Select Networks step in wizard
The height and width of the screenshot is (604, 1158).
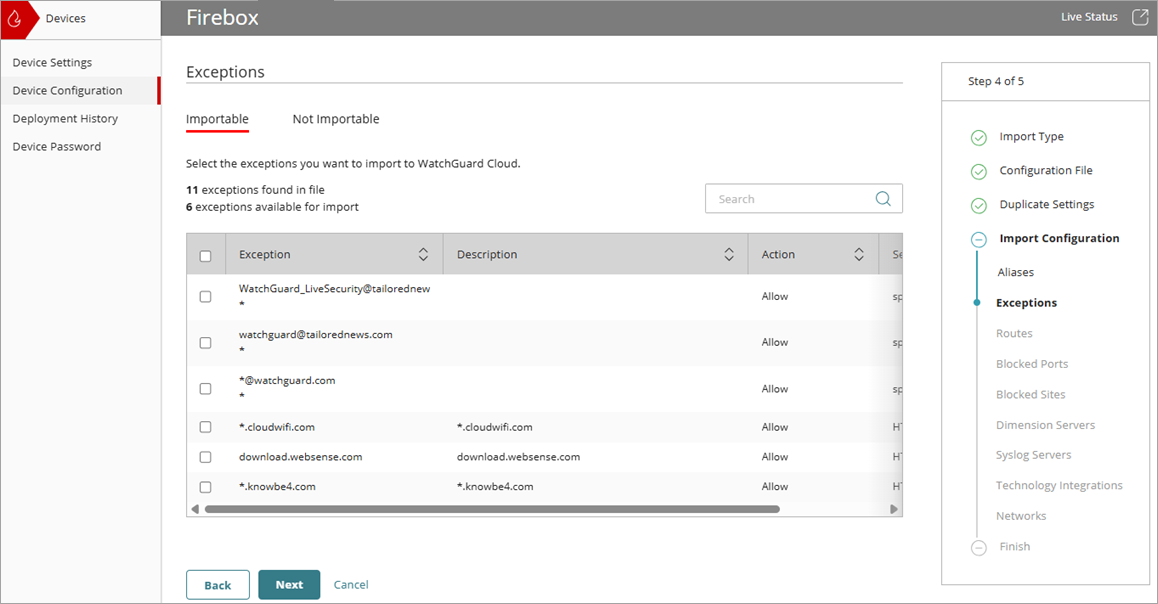tap(1021, 516)
